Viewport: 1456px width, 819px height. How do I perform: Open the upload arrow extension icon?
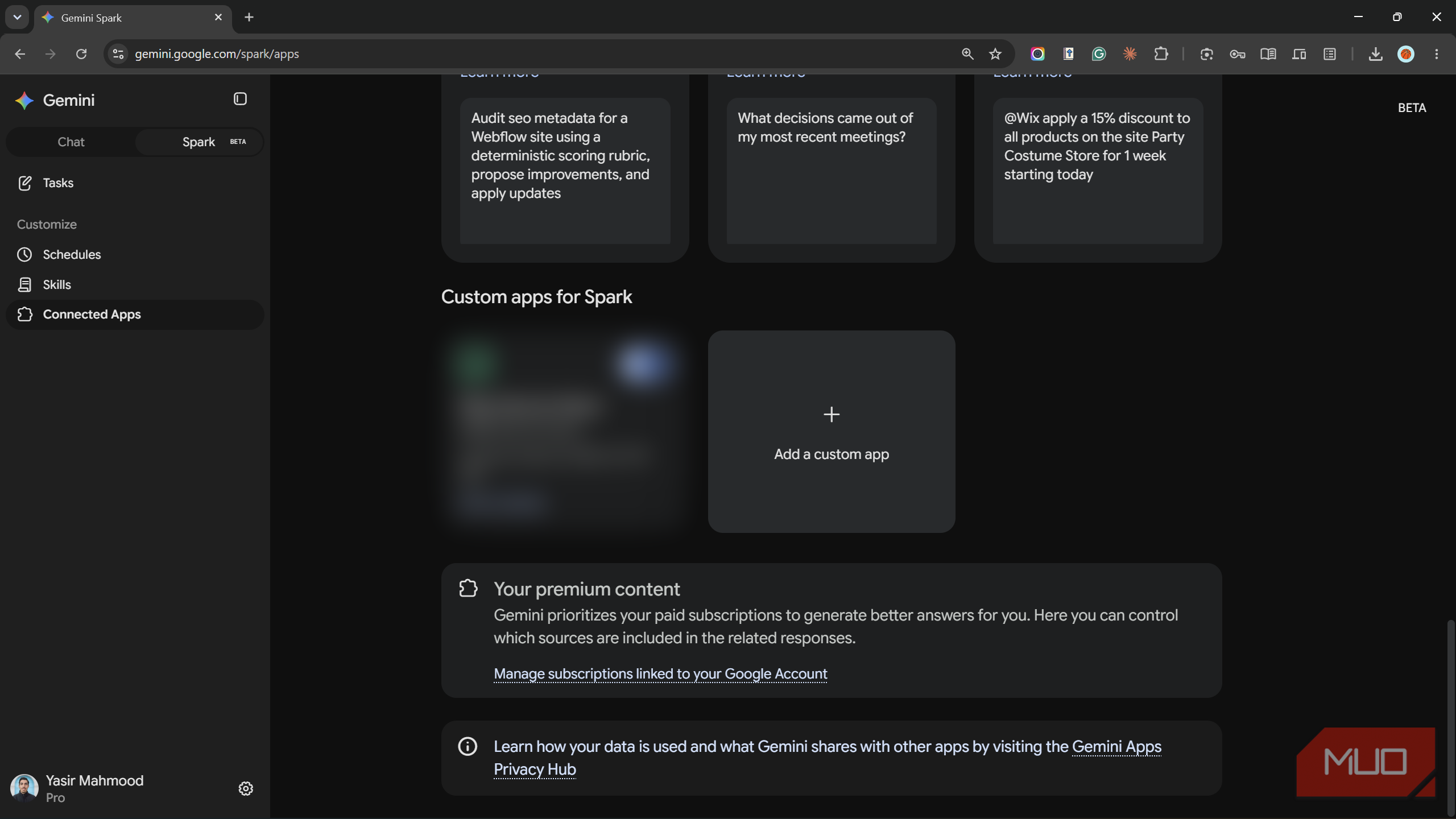(x=1068, y=54)
